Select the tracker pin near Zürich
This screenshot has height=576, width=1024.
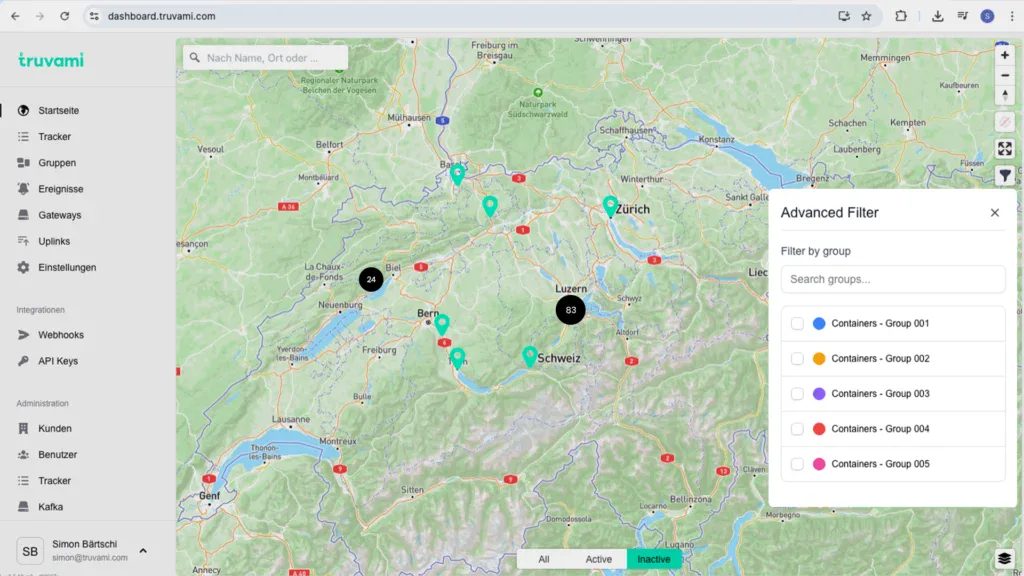coord(610,206)
